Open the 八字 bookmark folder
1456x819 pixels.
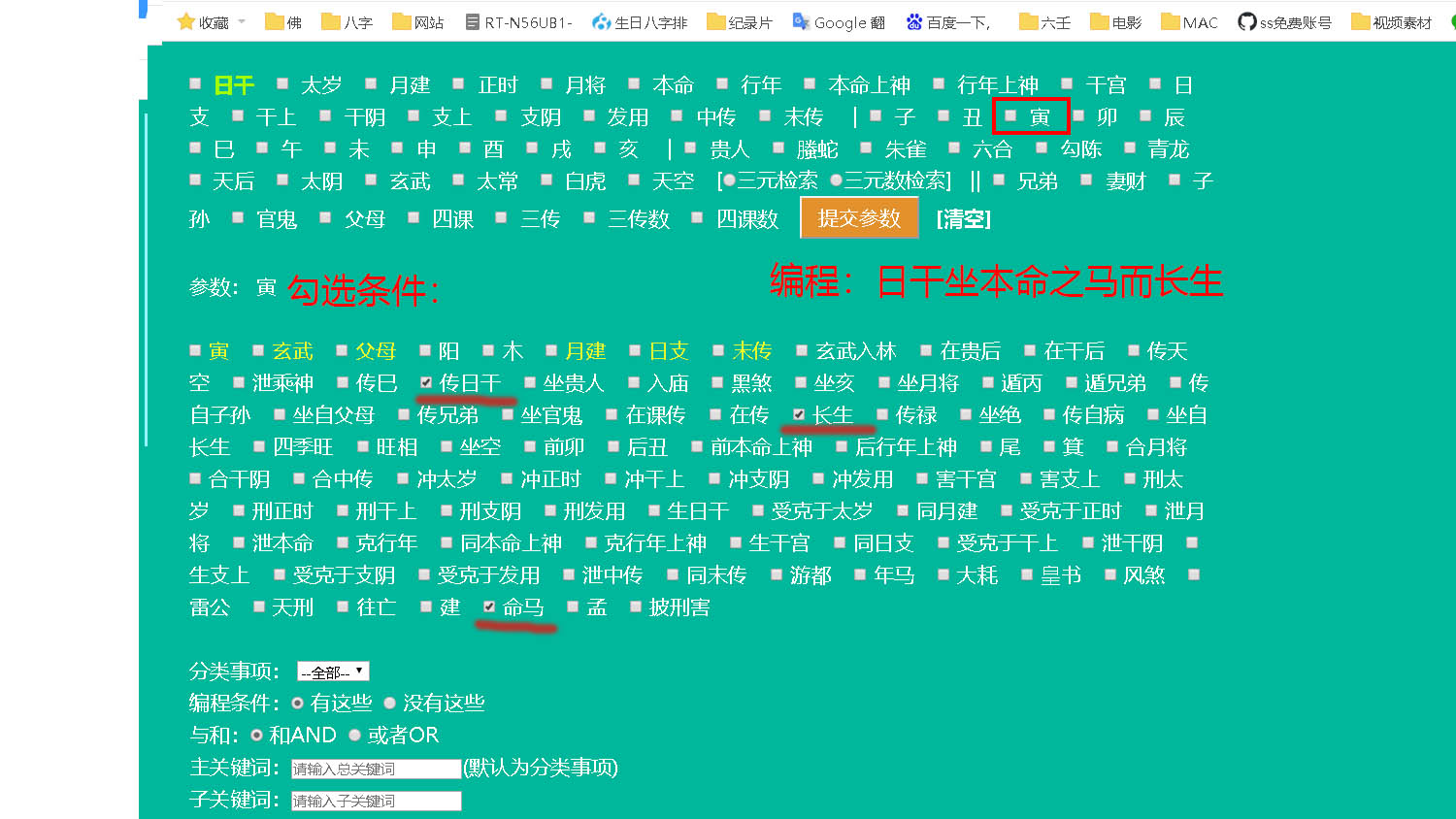coord(347,21)
